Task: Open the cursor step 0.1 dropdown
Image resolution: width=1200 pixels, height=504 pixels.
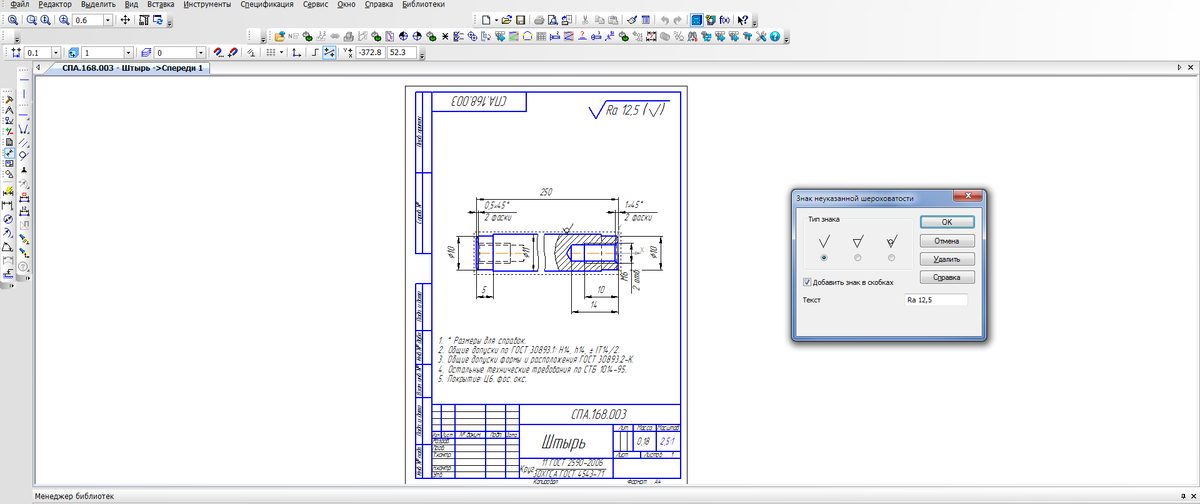Action: click(55, 52)
